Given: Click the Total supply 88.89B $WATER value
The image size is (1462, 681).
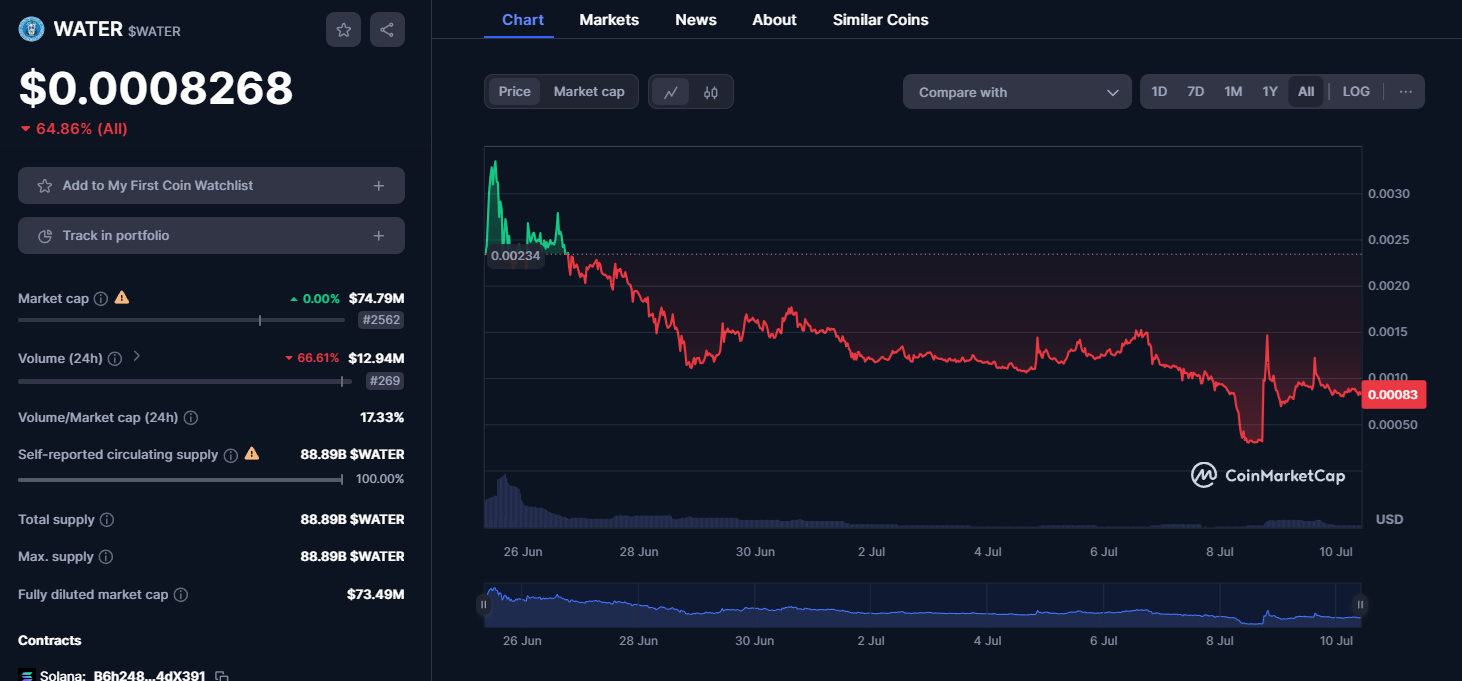Looking at the screenshot, I should [353, 520].
